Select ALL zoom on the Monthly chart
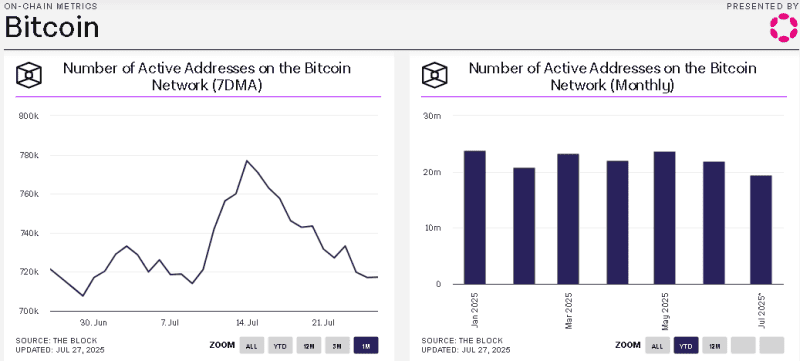The height and width of the screenshot is (361, 800). coord(658,345)
